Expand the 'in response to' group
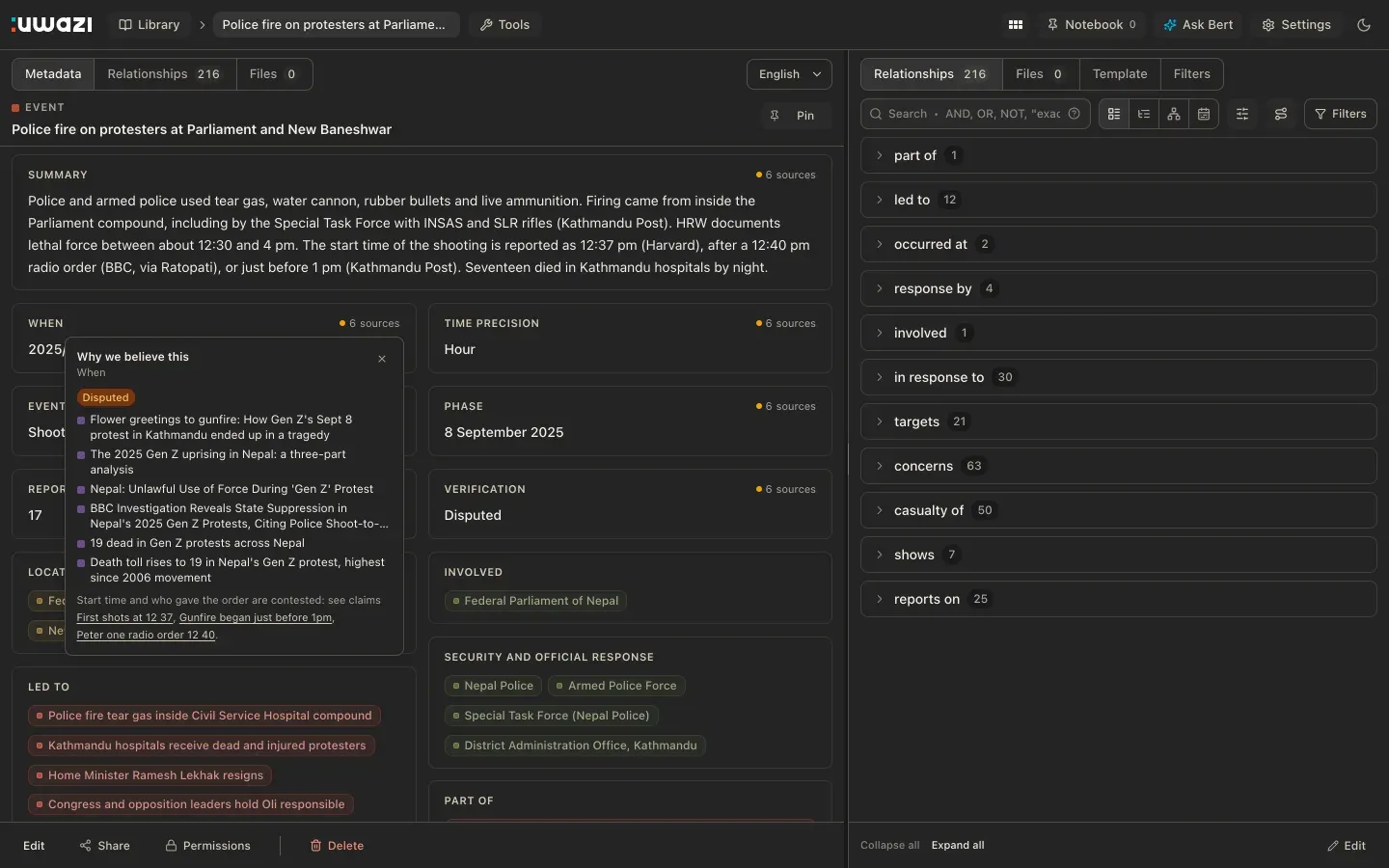This screenshot has width=1389, height=868. pos(1118,377)
